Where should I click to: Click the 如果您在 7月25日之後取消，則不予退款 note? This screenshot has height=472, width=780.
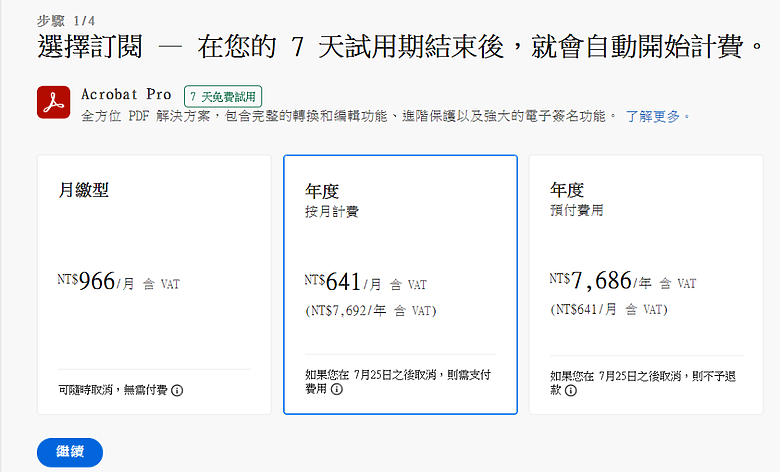pos(643,383)
